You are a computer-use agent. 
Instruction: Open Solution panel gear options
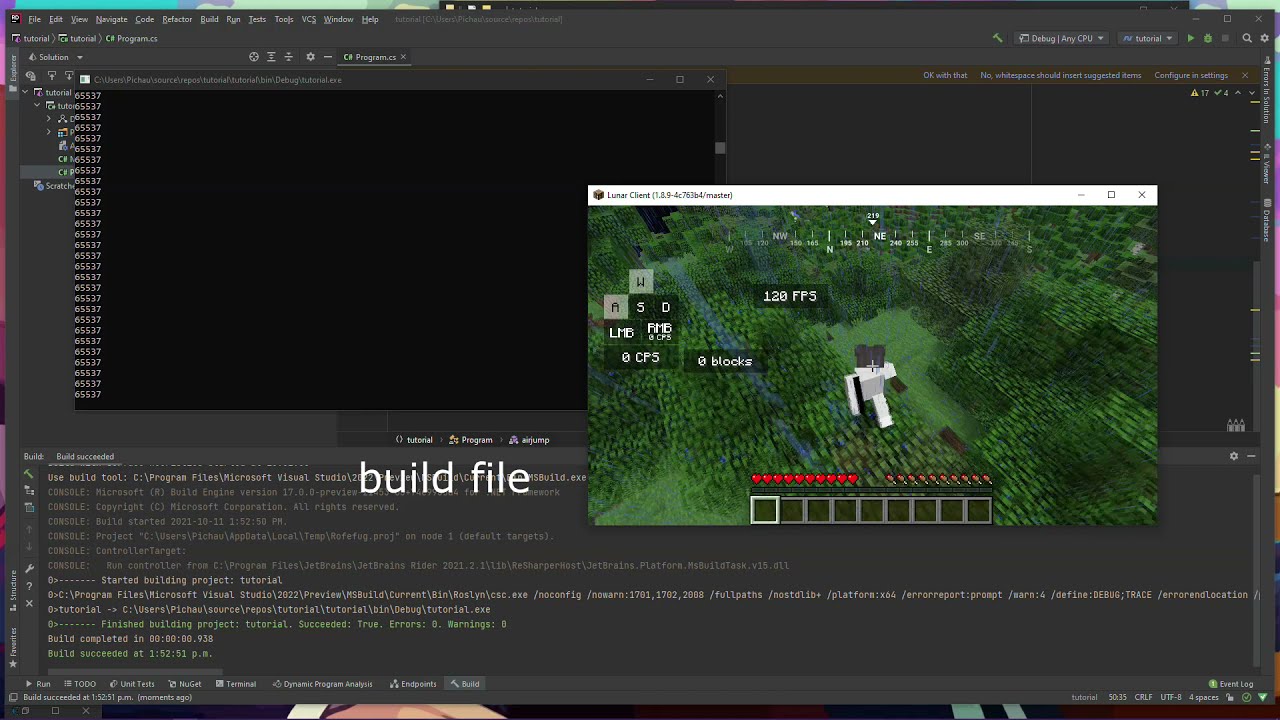(310, 57)
